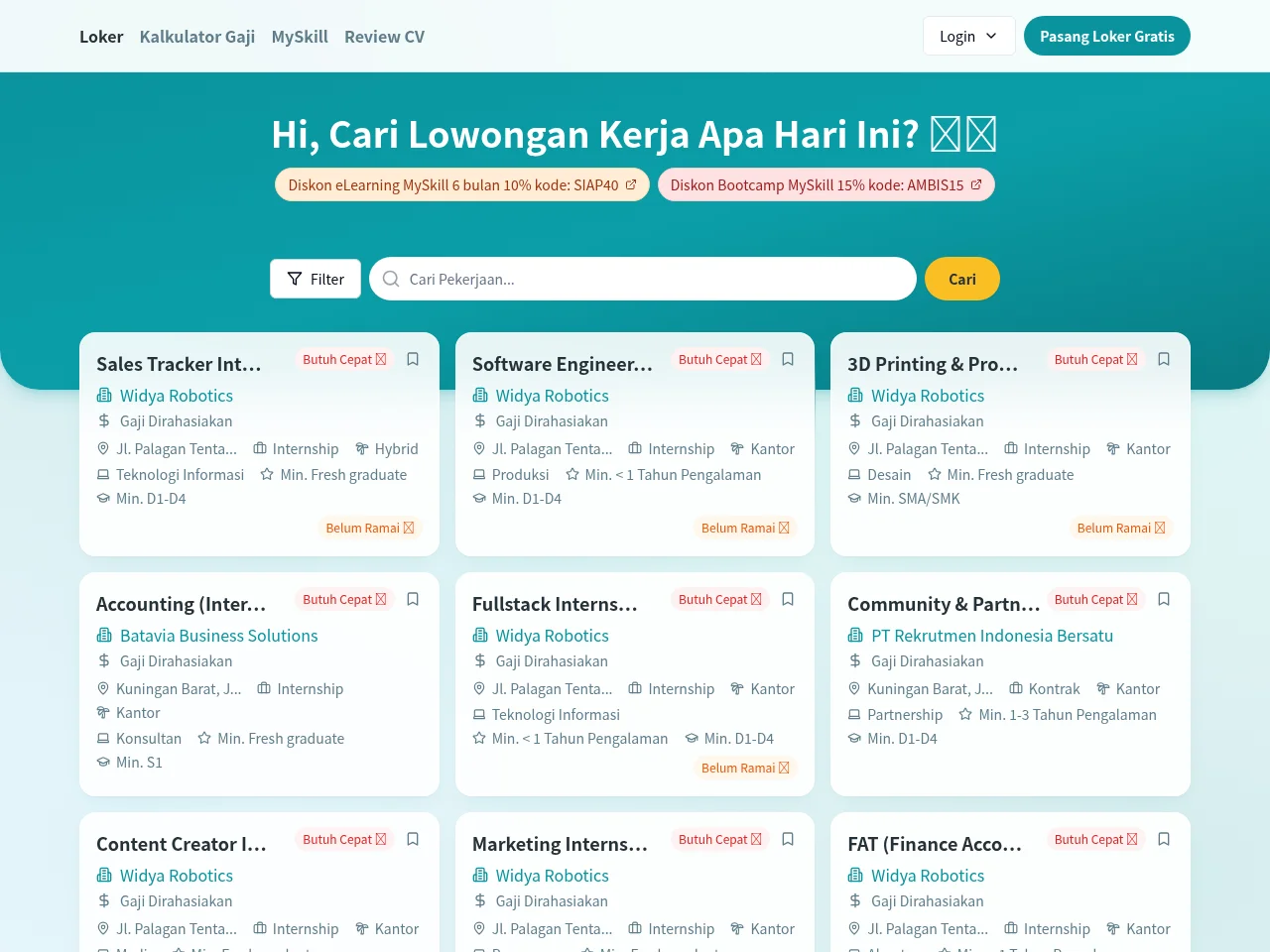Click external link icon on eLearning discount
1270x952 pixels.
pyautogui.click(x=631, y=184)
